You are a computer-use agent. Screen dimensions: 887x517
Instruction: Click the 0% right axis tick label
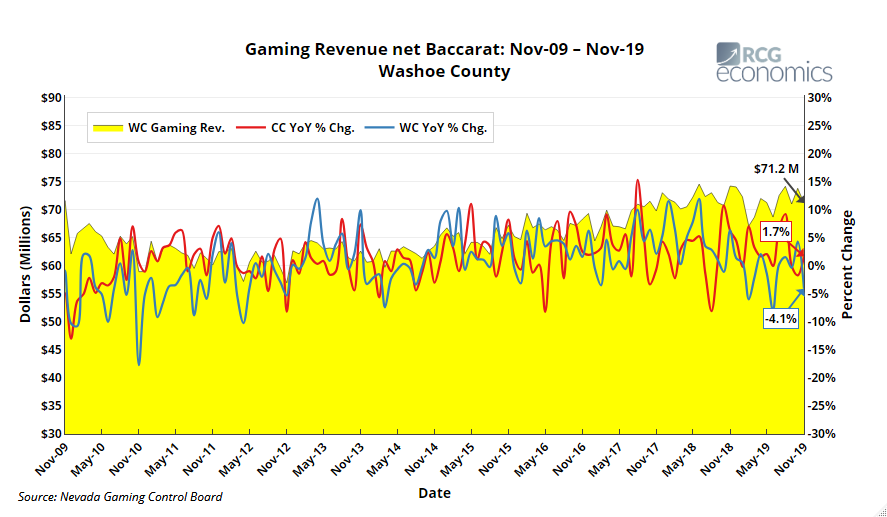tap(816, 266)
